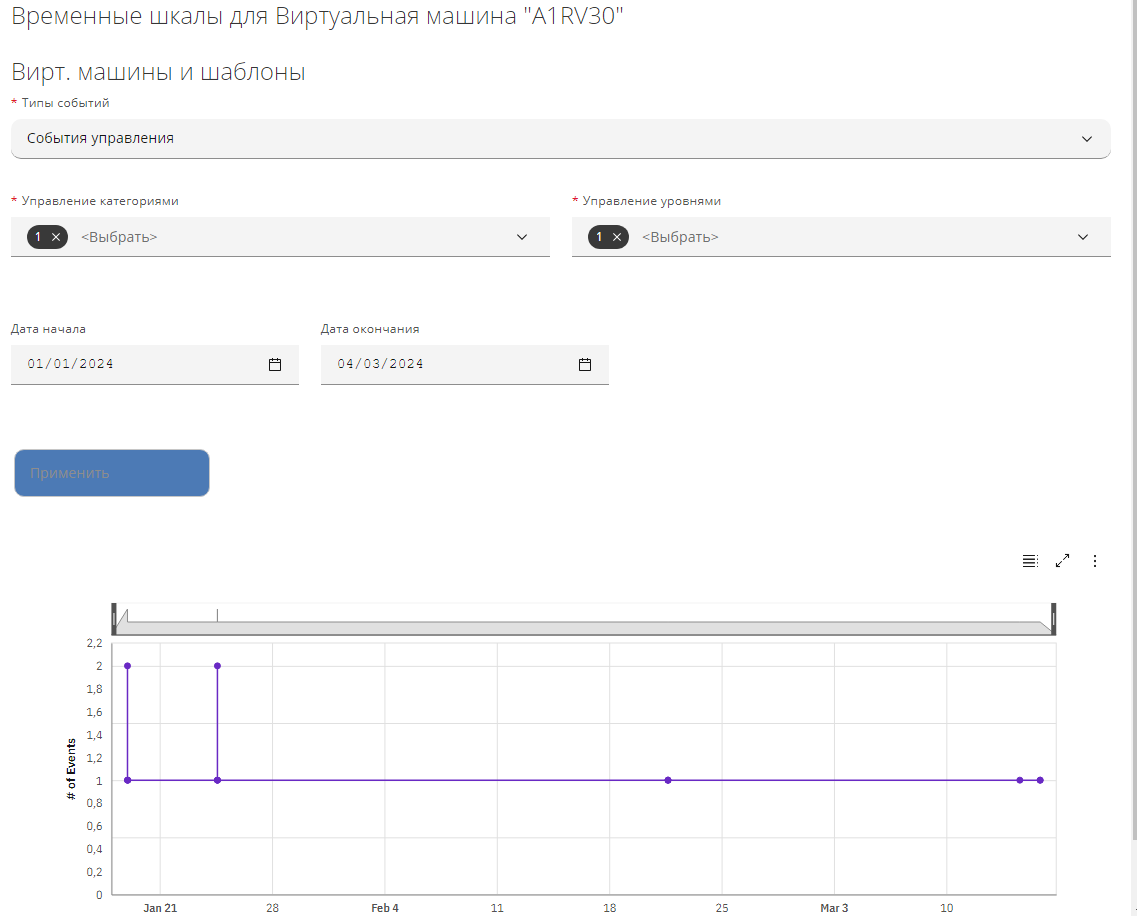Viewport: 1137px width, 916px height.
Task: Grab the left range slider handle
Action: coord(114,619)
